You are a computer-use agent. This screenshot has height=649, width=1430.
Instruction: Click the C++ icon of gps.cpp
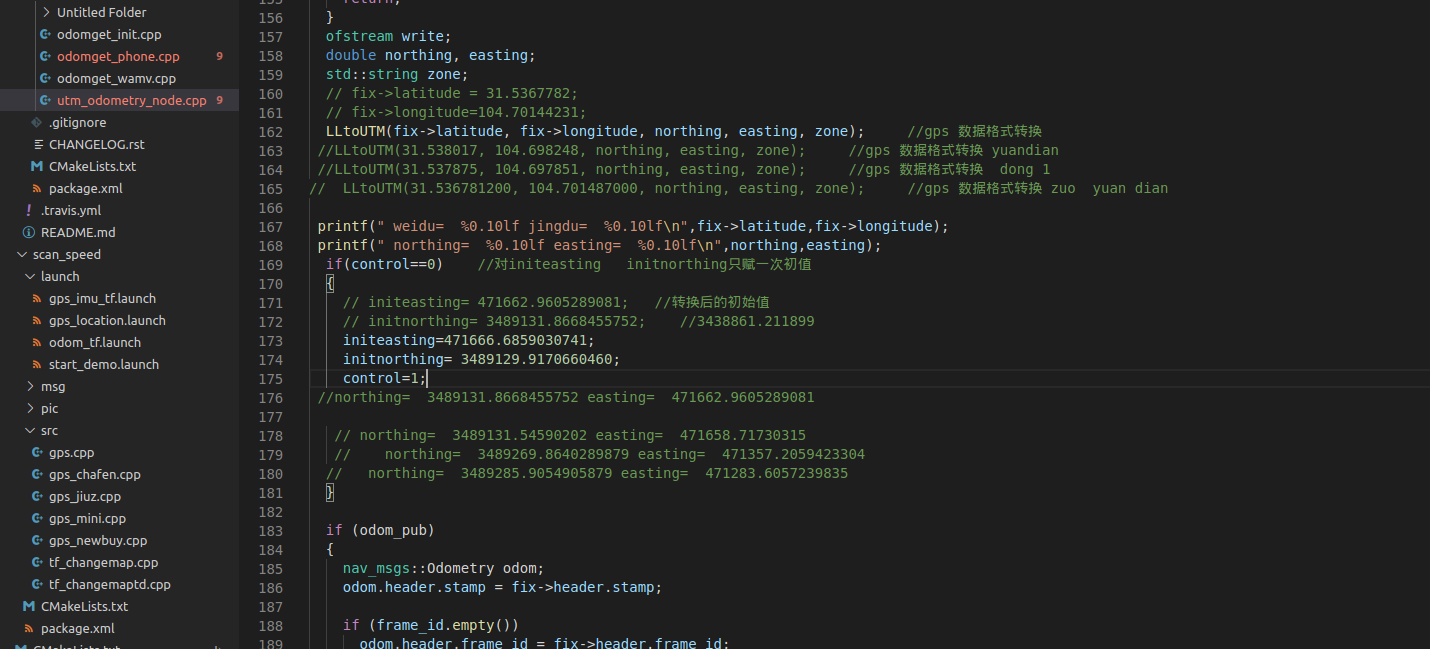click(37, 452)
